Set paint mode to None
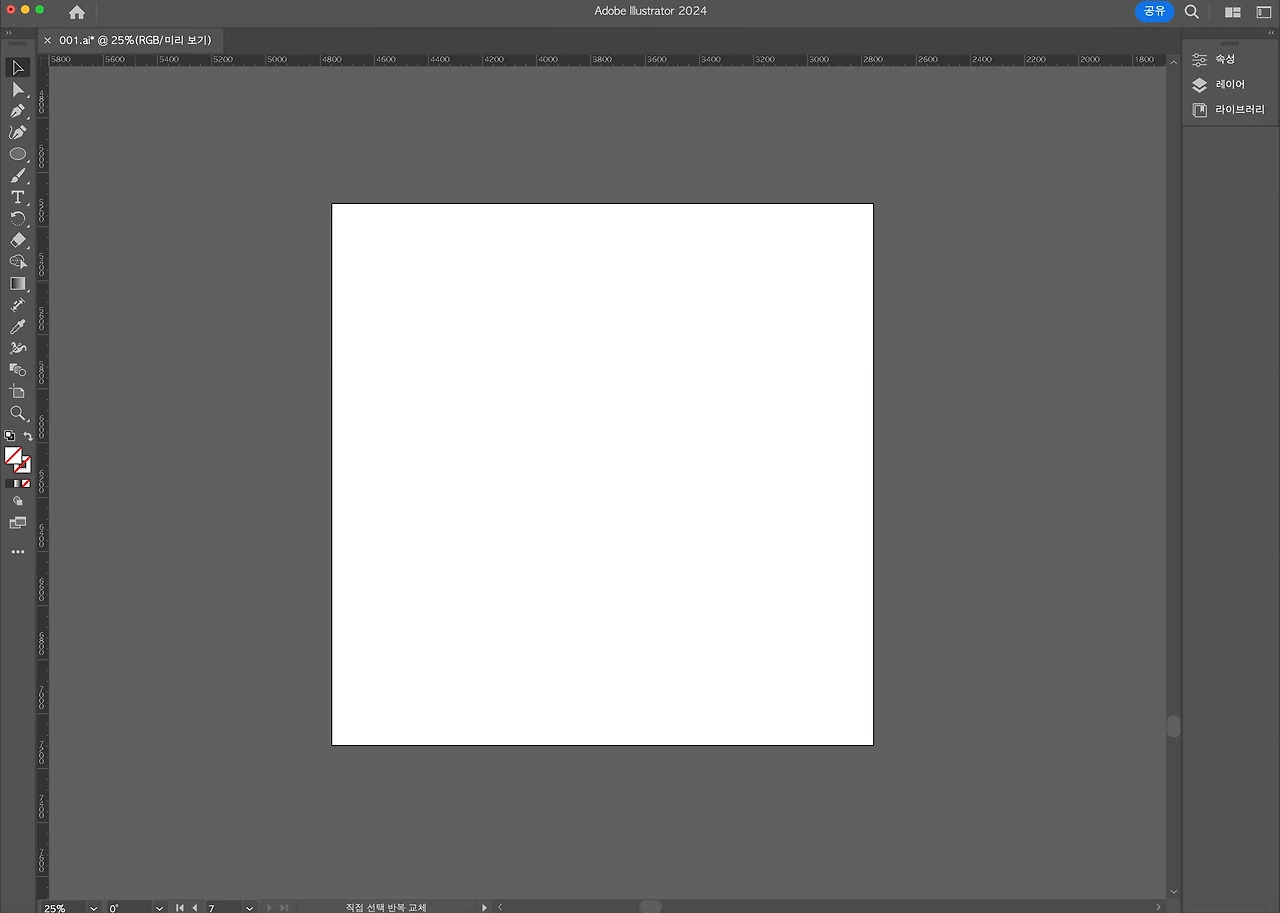1280x913 pixels. [26, 484]
